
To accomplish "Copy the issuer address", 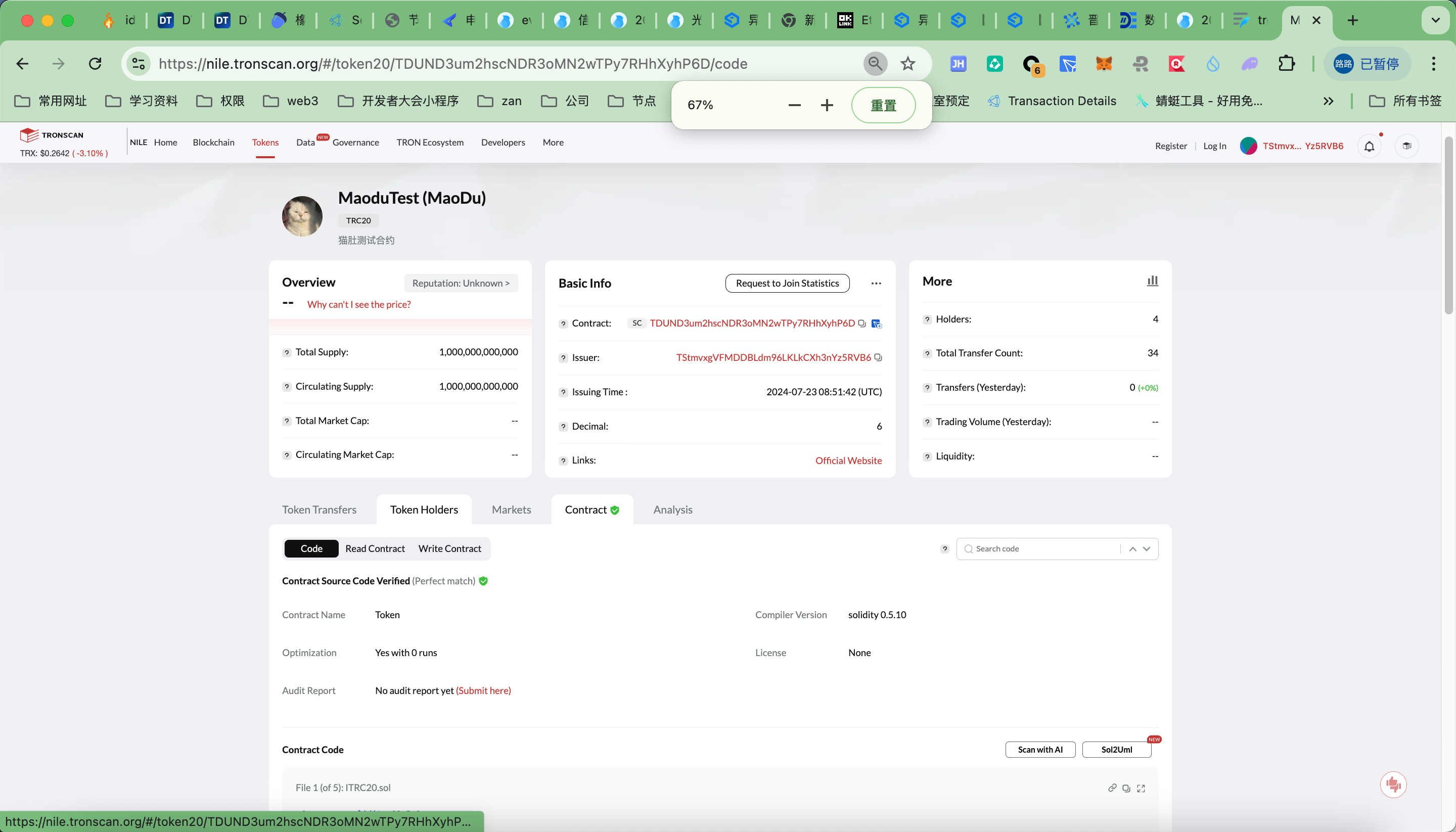I will click(x=878, y=358).
